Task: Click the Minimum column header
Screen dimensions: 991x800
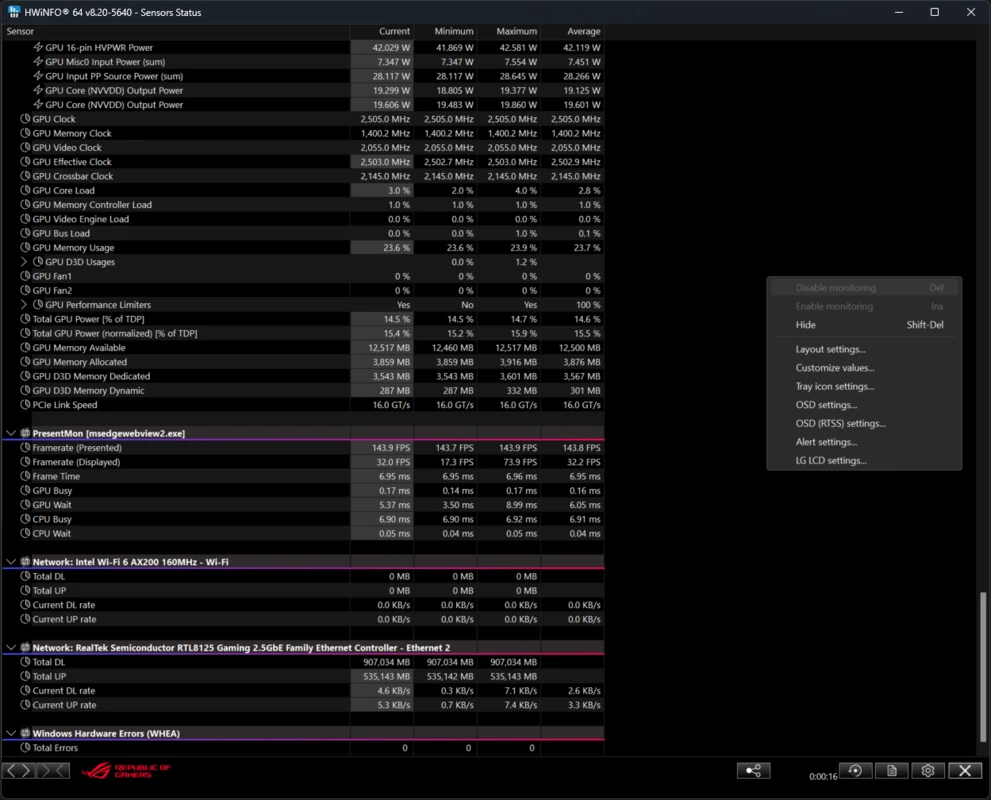Action: (446, 31)
